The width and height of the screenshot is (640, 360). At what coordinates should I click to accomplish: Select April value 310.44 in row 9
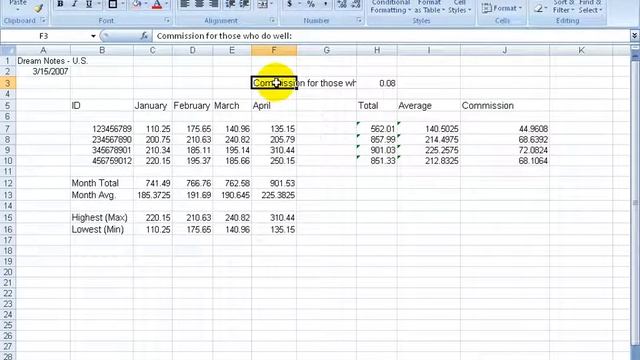click(273, 150)
